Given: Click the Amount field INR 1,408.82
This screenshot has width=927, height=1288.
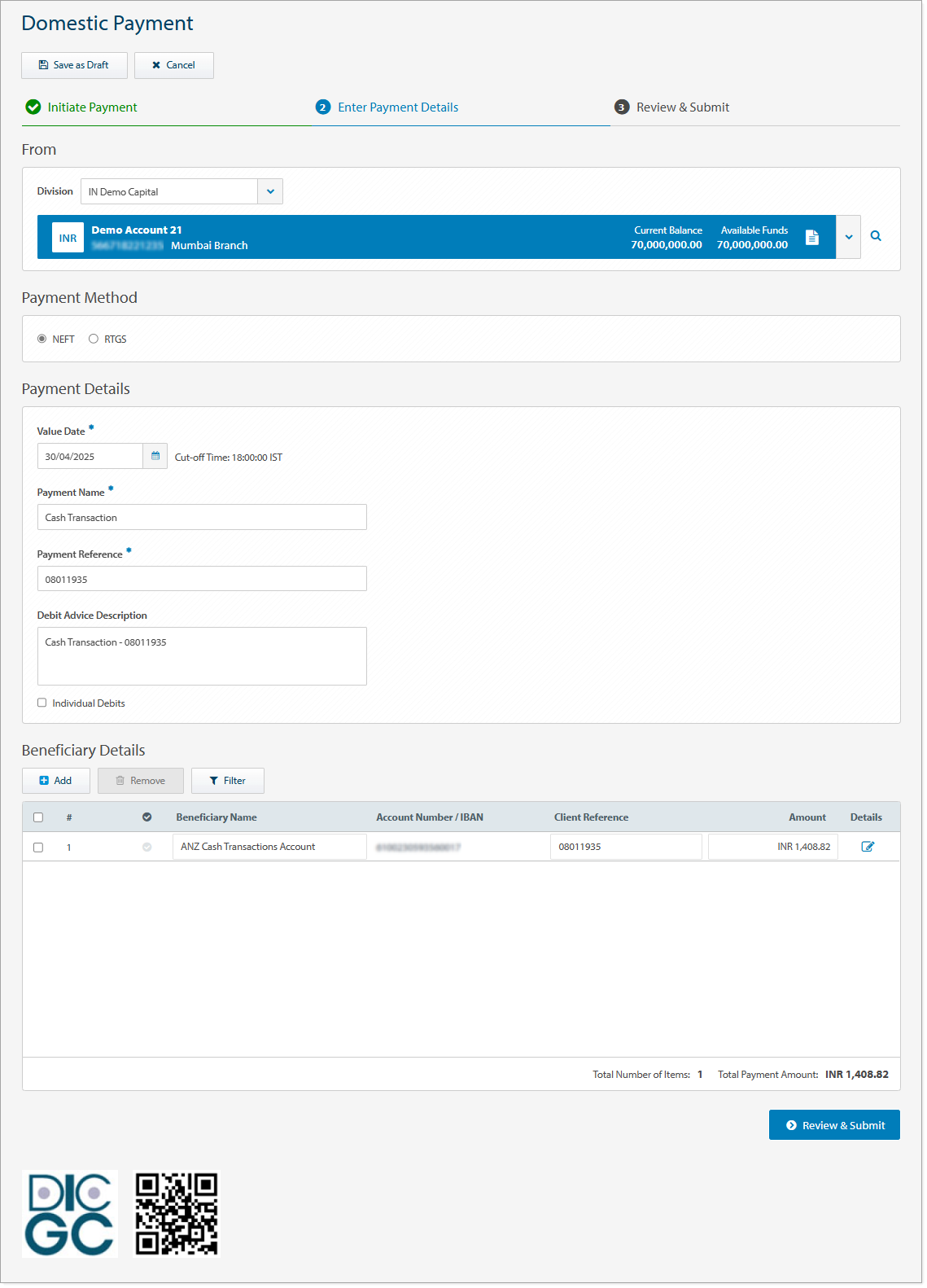Looking at the screenshot, I should point(773,847).
